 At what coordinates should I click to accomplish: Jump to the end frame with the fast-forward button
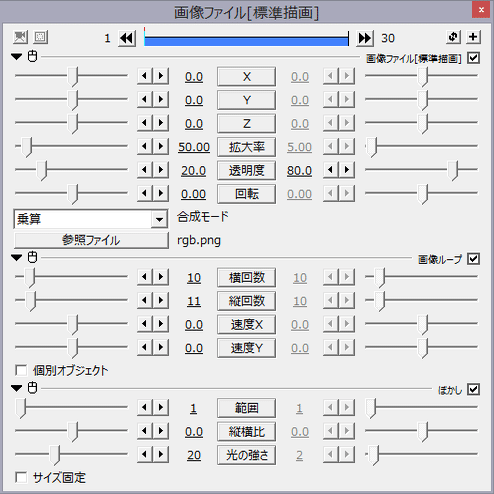365,38
